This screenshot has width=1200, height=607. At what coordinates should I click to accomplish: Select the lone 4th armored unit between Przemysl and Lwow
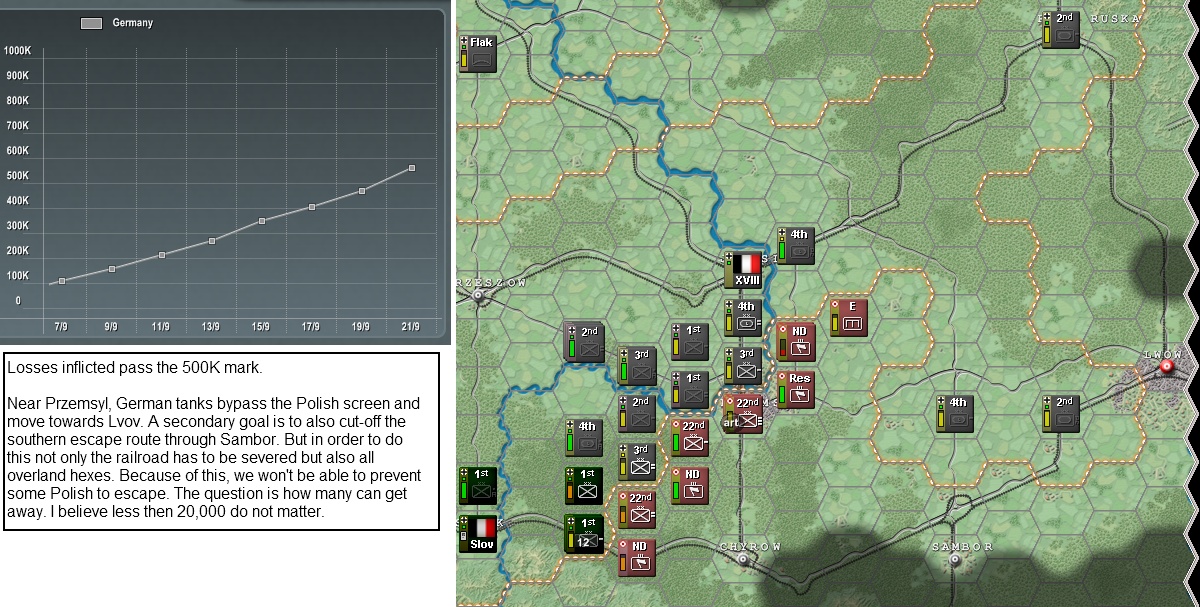[x=955, y=413]
